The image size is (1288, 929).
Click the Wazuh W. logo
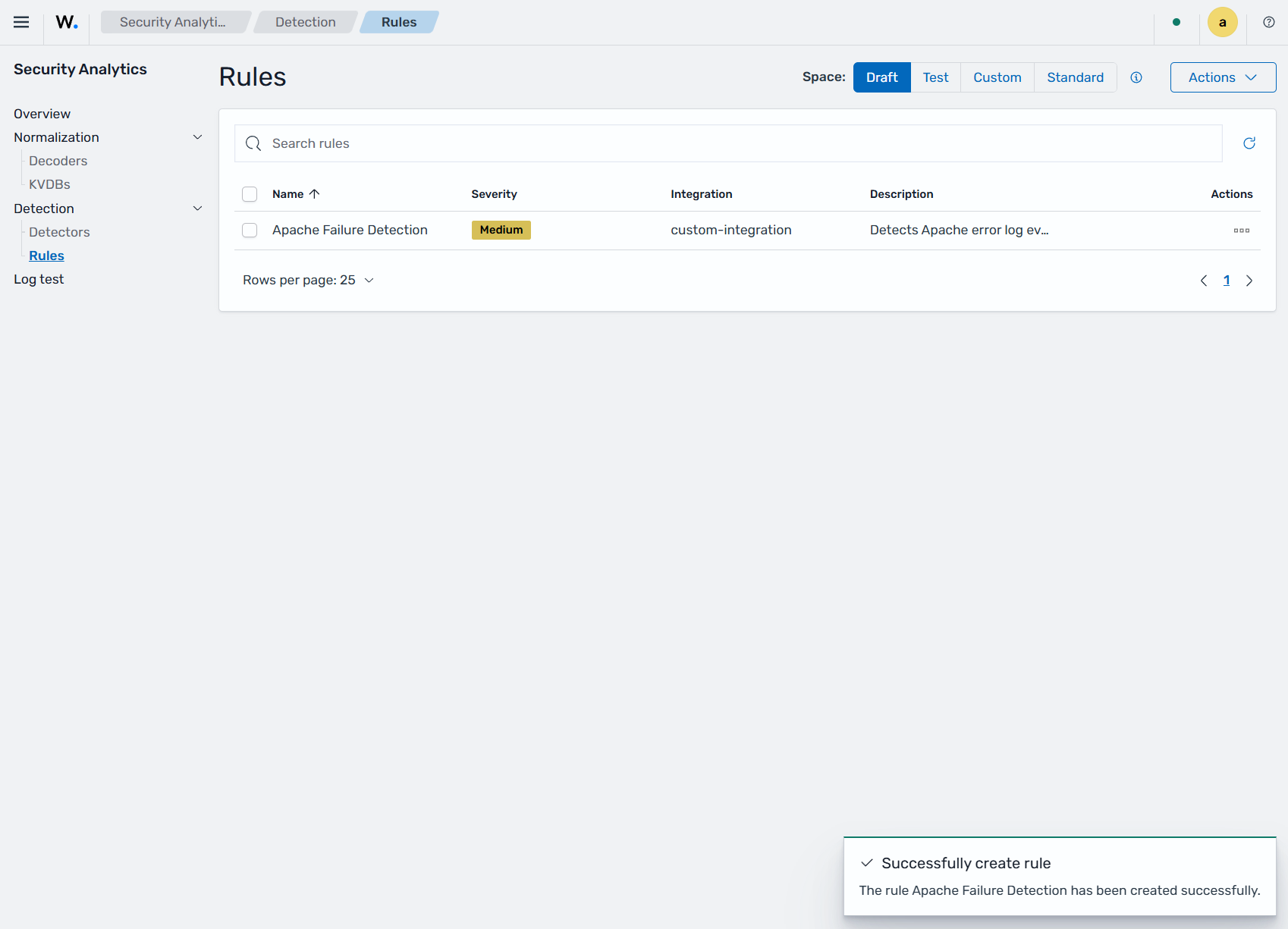tap(67, 22)
